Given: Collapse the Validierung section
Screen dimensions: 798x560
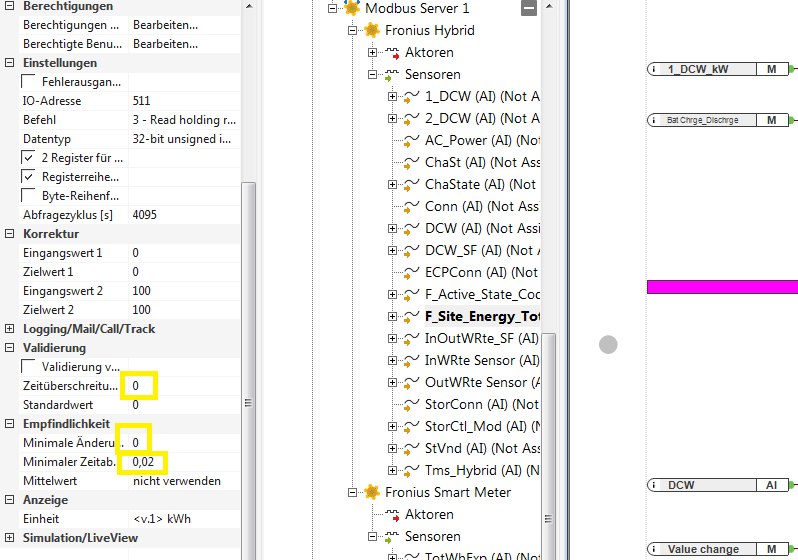Looking at the screenshot, I should pos(9,348).
